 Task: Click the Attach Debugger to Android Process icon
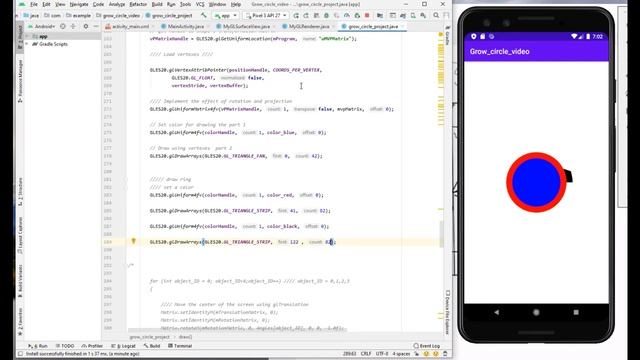pyautogui.click(x=357, y=16)
